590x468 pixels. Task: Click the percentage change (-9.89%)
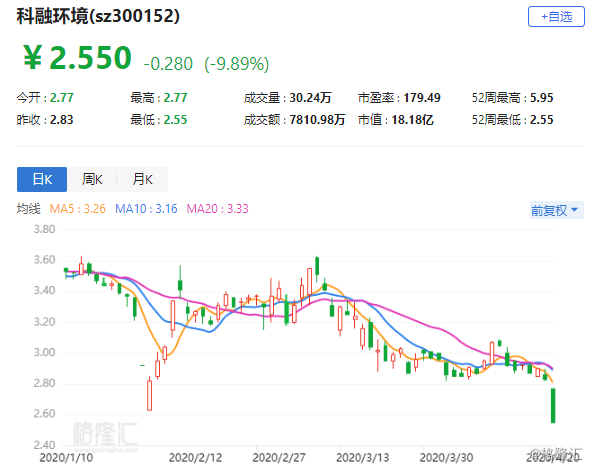click(x=237, y=64)
